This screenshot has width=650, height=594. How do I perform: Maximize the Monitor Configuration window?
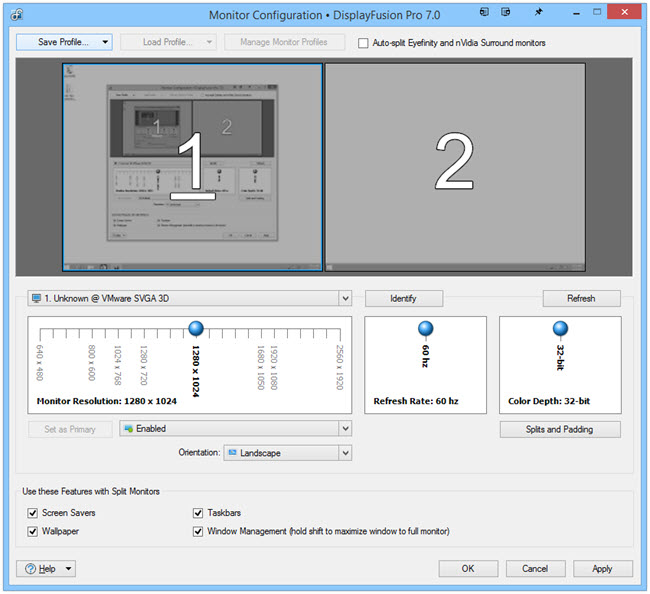[597, 12]
